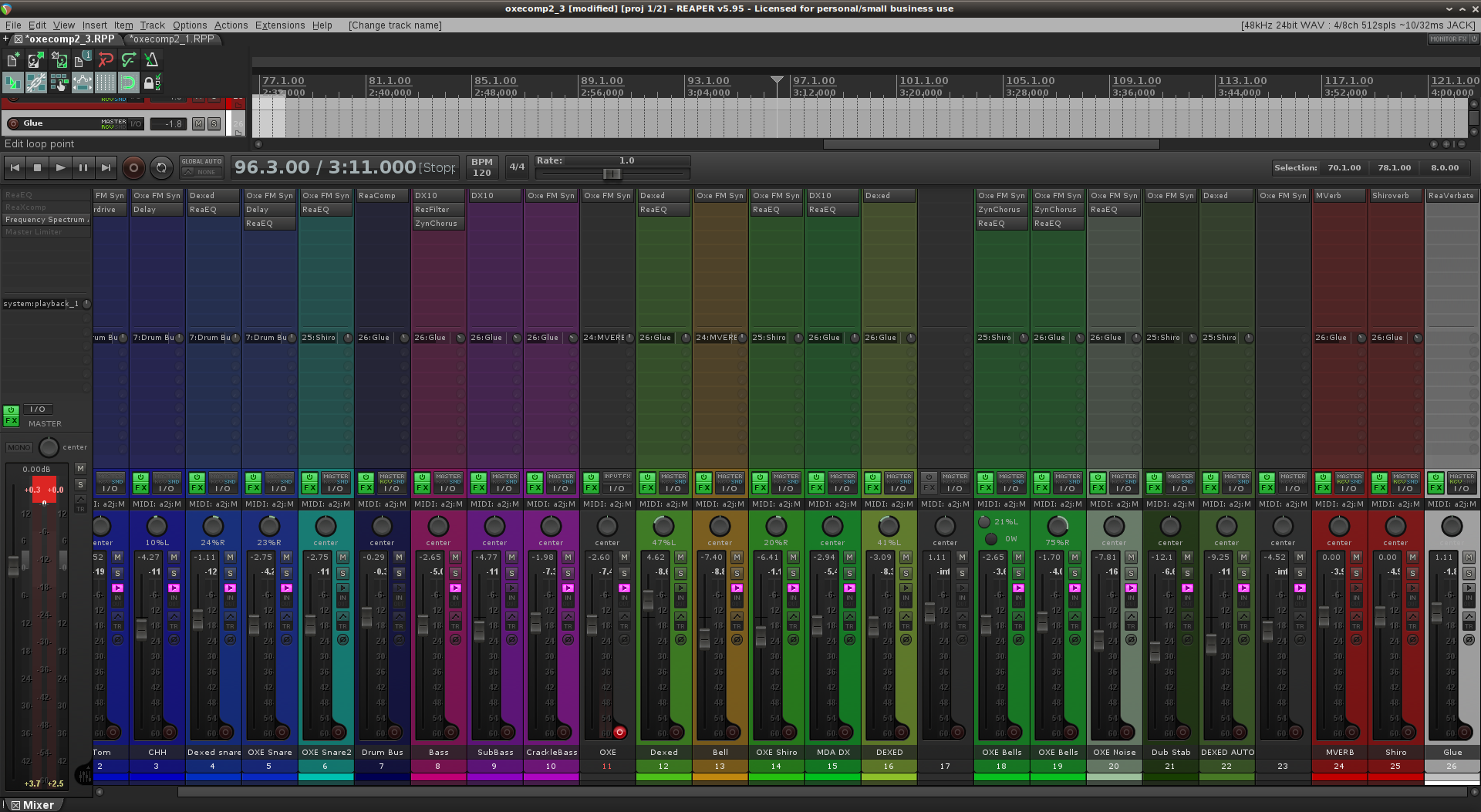This screenshot has width=1481, height=812.
Task: Open the Actions menu
Action: [x=231, y=25]
